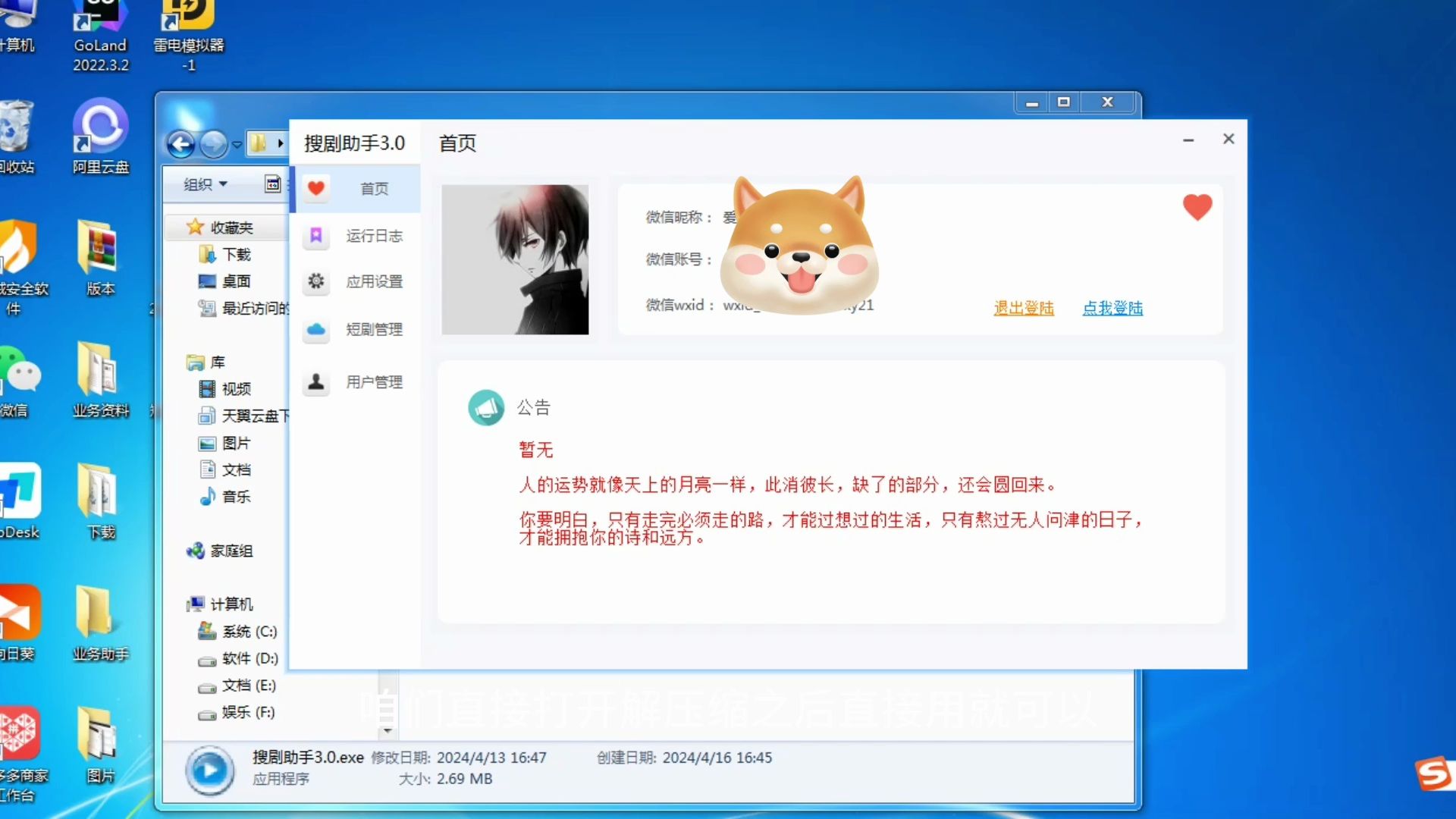Click the blue cloud icon for 短剧管理
This screenshot has width=1456, height=819.
[x=316, y=329]
